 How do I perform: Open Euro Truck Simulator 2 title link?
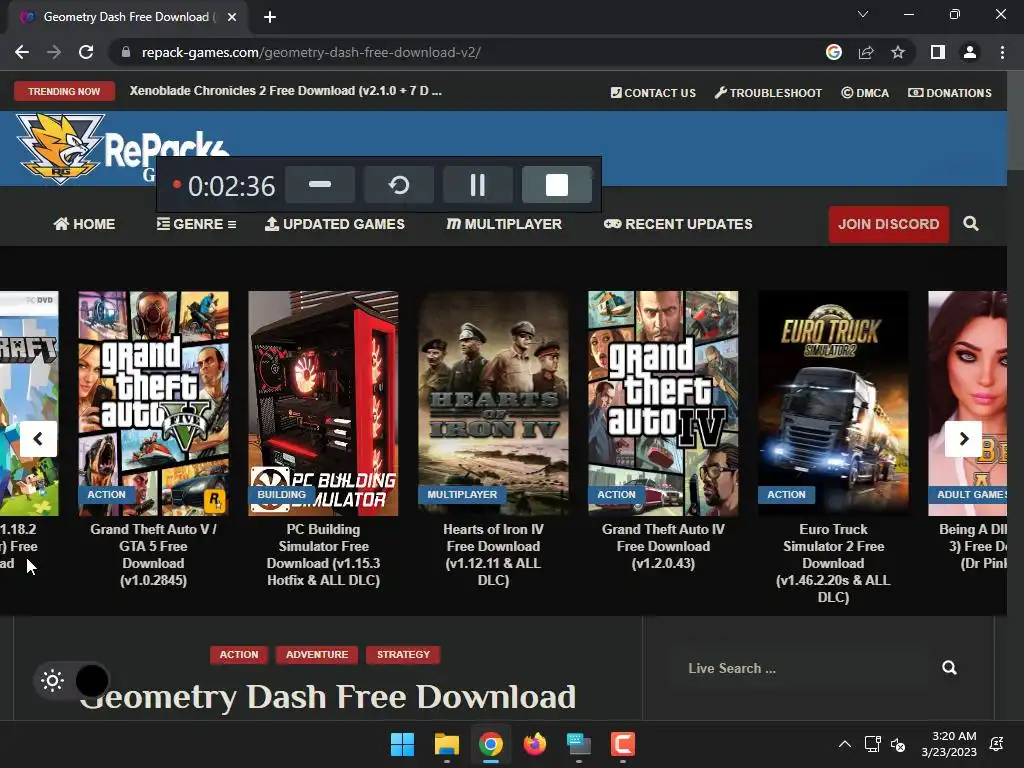click(833, 563)
